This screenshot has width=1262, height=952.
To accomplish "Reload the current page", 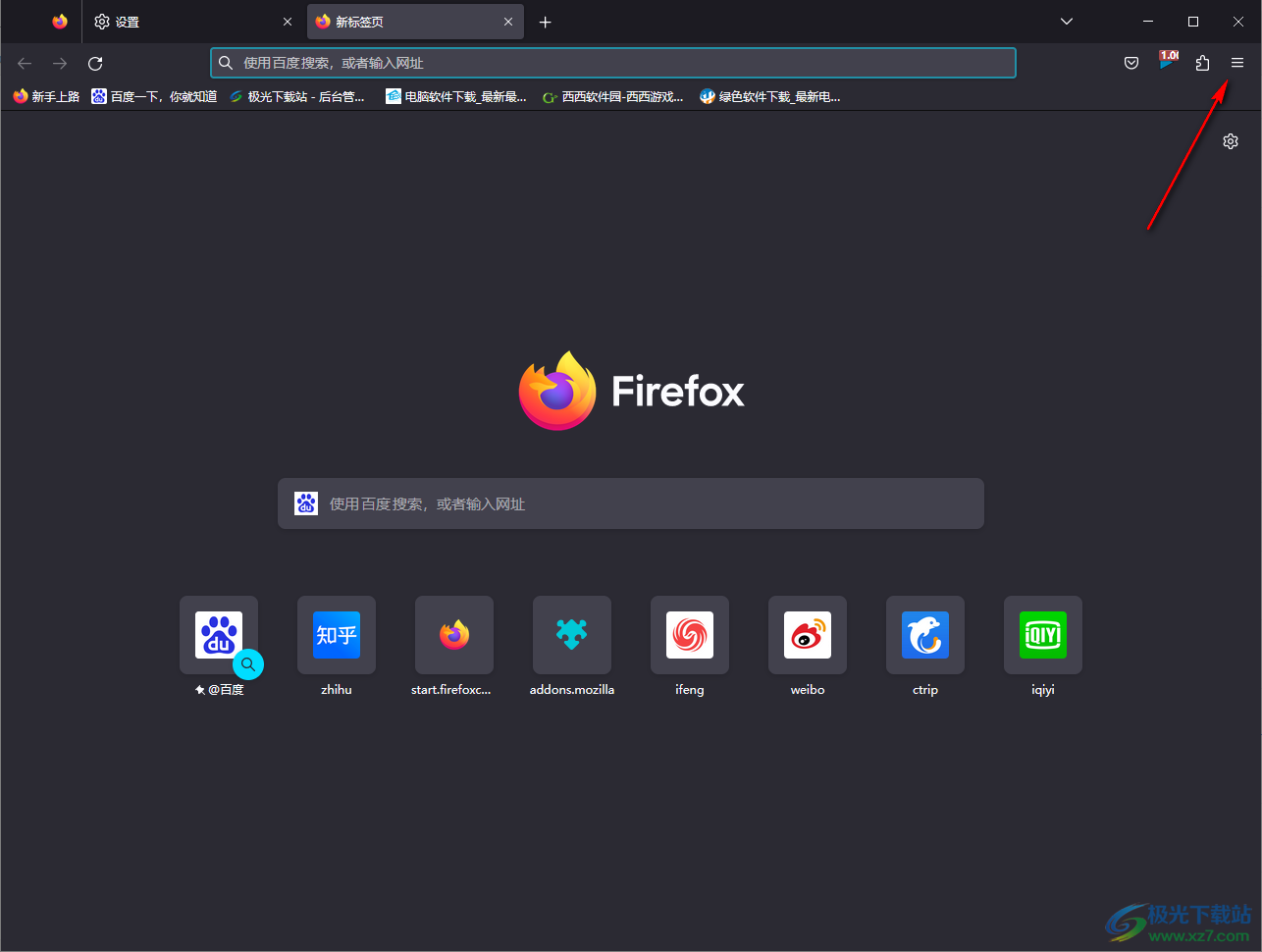I will (95, 63).
